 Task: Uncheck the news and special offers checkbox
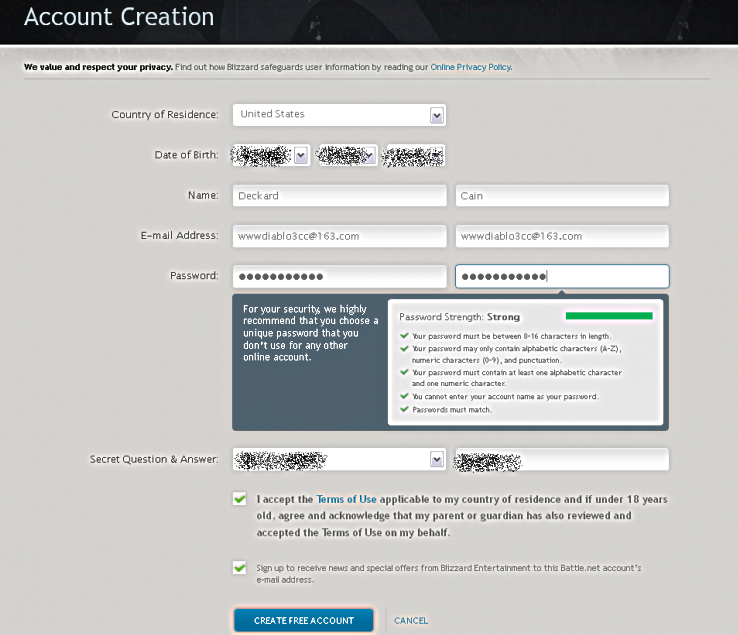(x=240, y=567)
